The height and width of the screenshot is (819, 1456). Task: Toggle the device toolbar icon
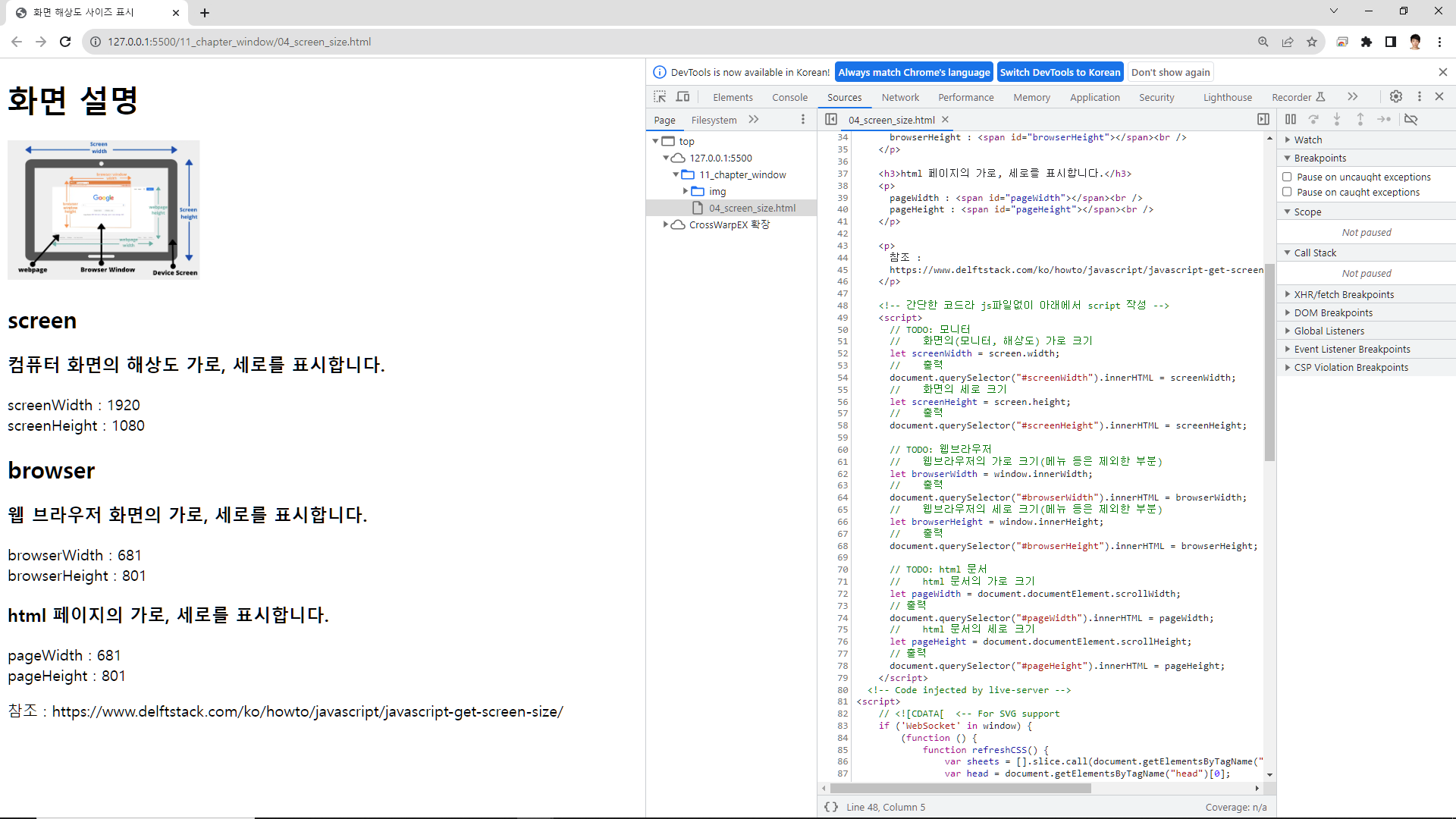point(683,97)
